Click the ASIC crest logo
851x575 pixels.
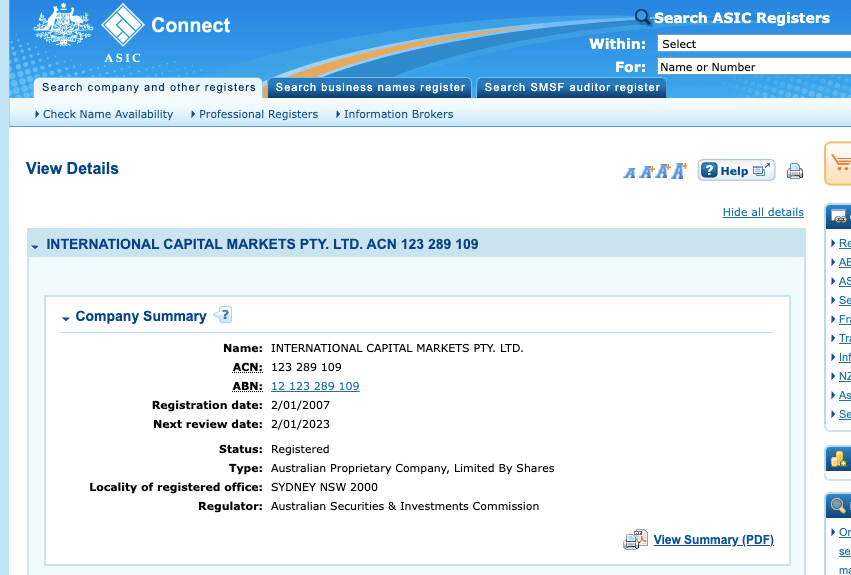63,24
